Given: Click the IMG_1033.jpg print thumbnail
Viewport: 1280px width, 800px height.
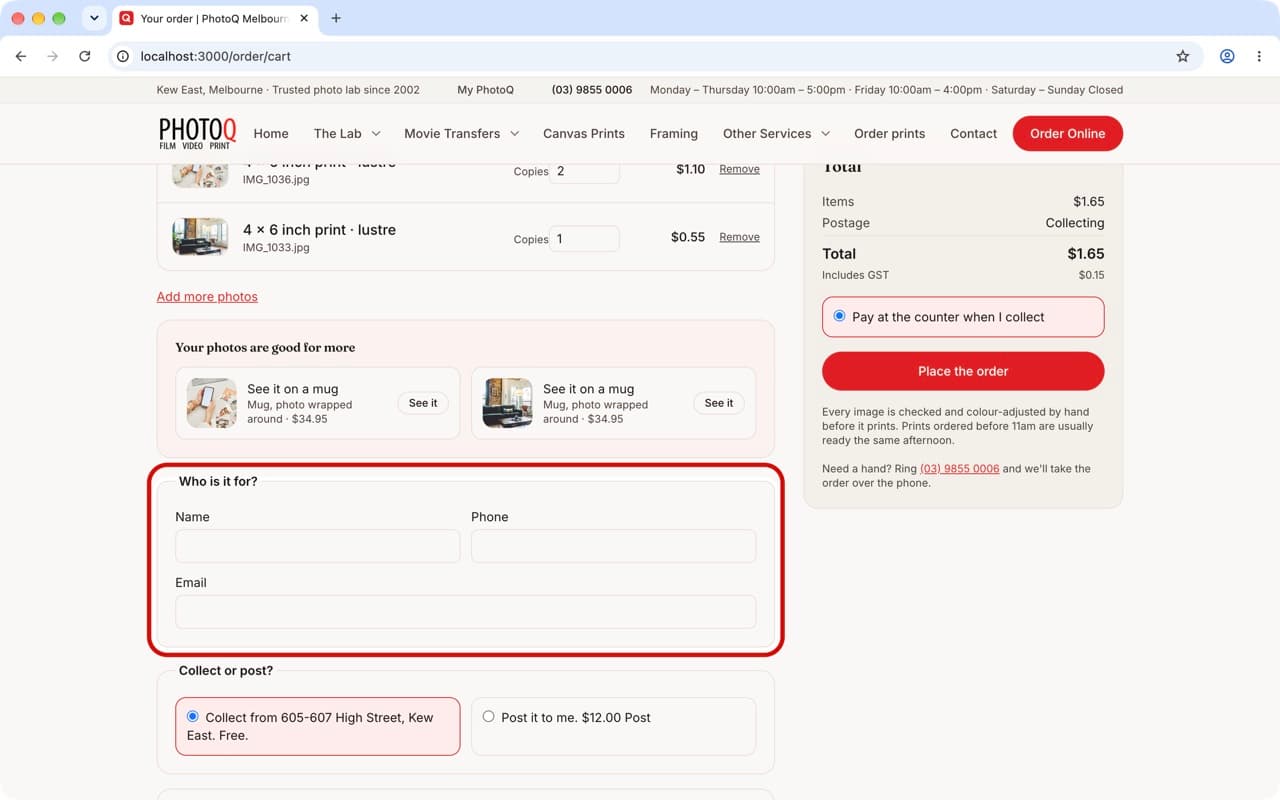Looking at the screenshot, I should pyautogui.click(x=200, y=237).
